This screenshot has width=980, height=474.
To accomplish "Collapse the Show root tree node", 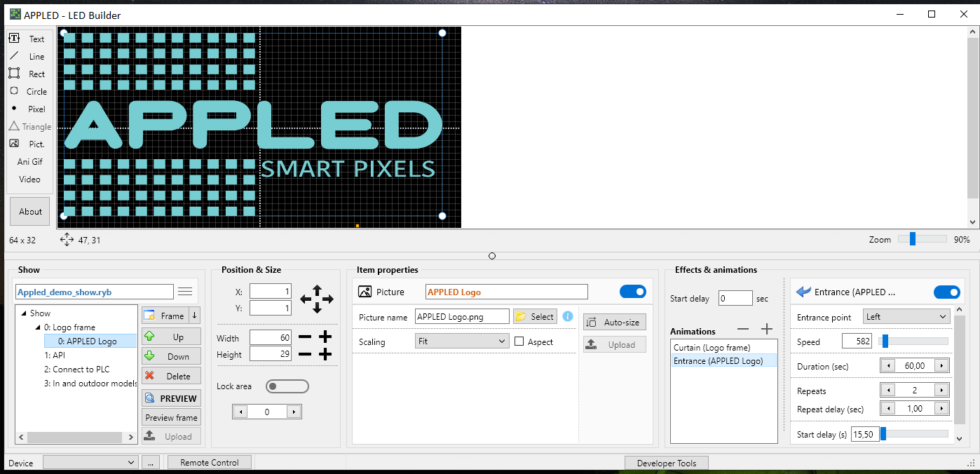I will point(24,313).
